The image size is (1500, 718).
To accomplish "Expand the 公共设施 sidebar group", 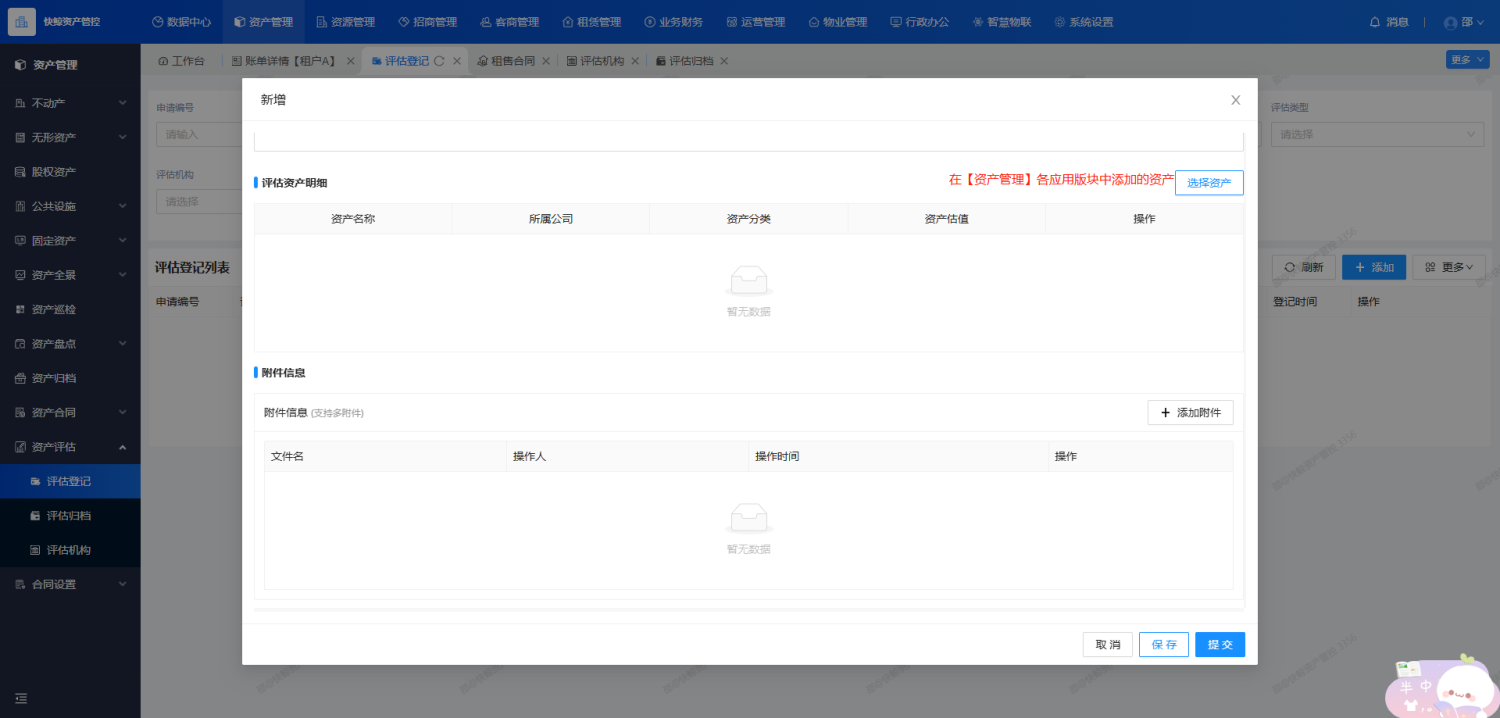I will pyautogui.click(x=70, y=206).
